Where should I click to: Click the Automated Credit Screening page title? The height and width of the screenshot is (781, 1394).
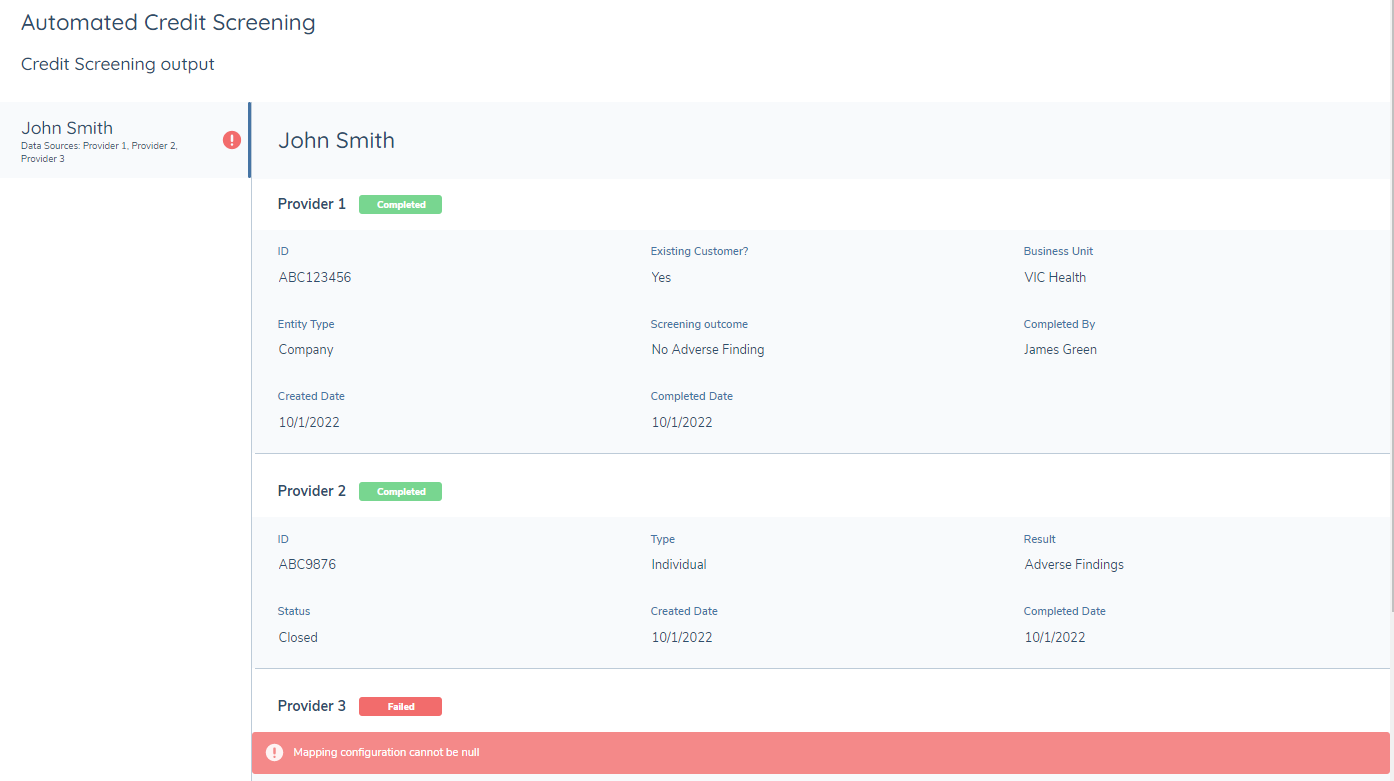(168, 23)
